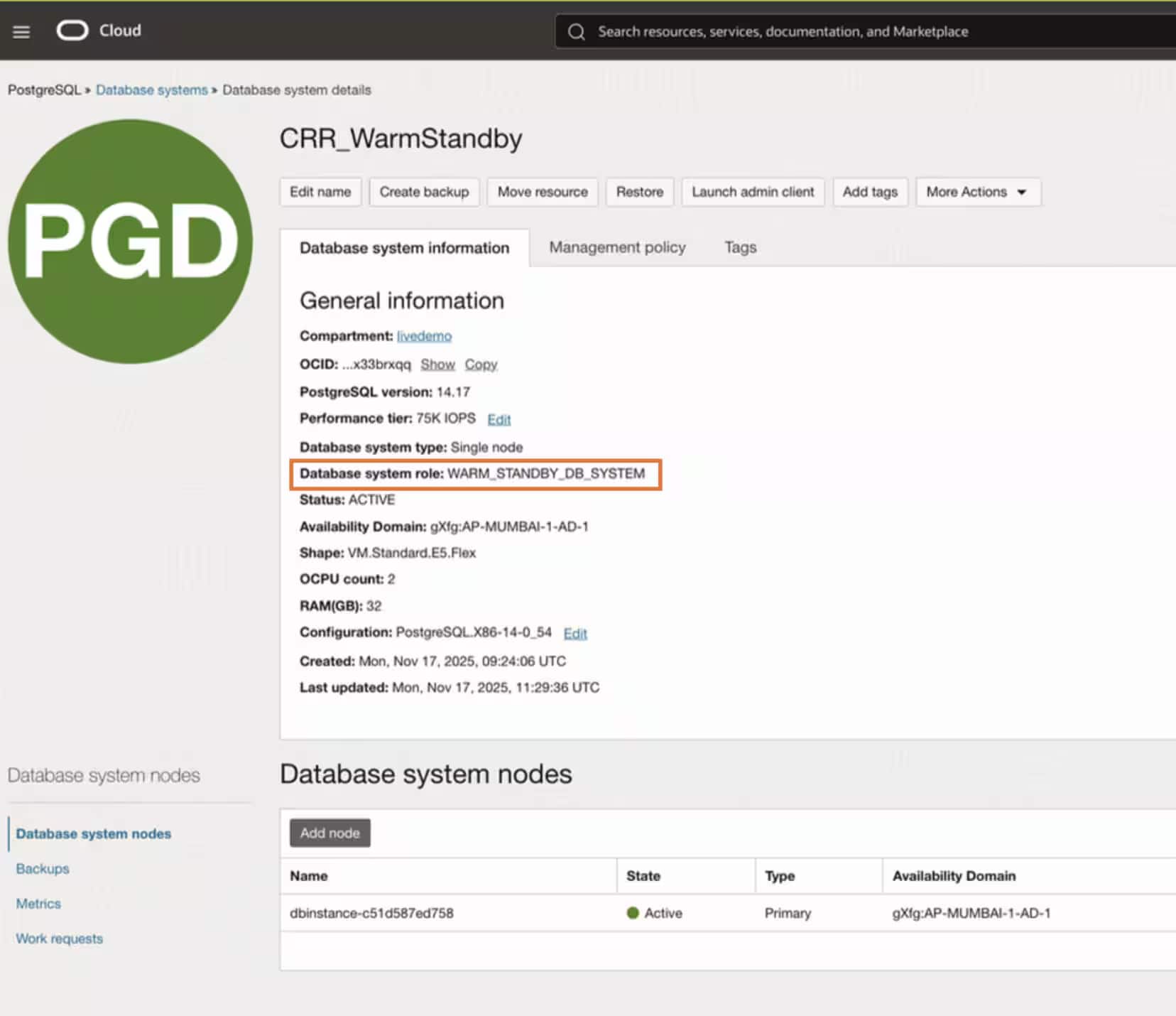Edit the Configuration setting
The height and width of the screenshot is (1016, 1176).
[575, 634]
